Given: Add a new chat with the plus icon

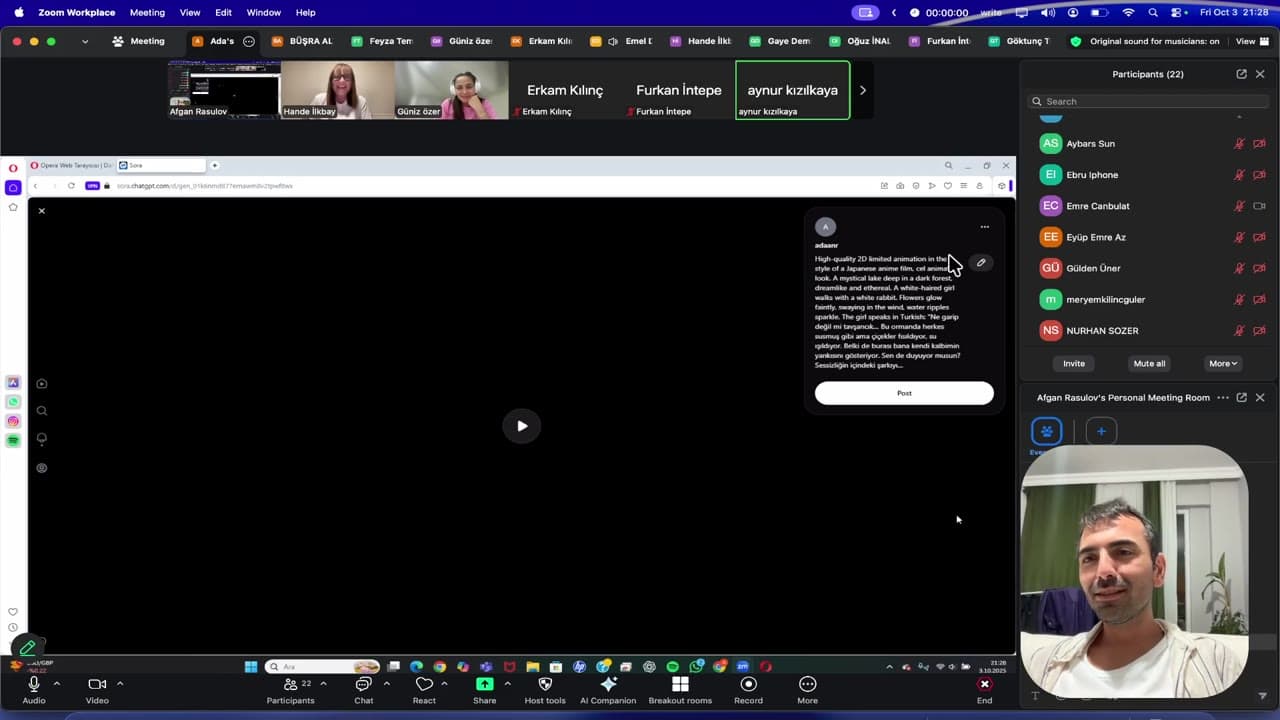Looking at the screenshot, I should point(1101,431).
